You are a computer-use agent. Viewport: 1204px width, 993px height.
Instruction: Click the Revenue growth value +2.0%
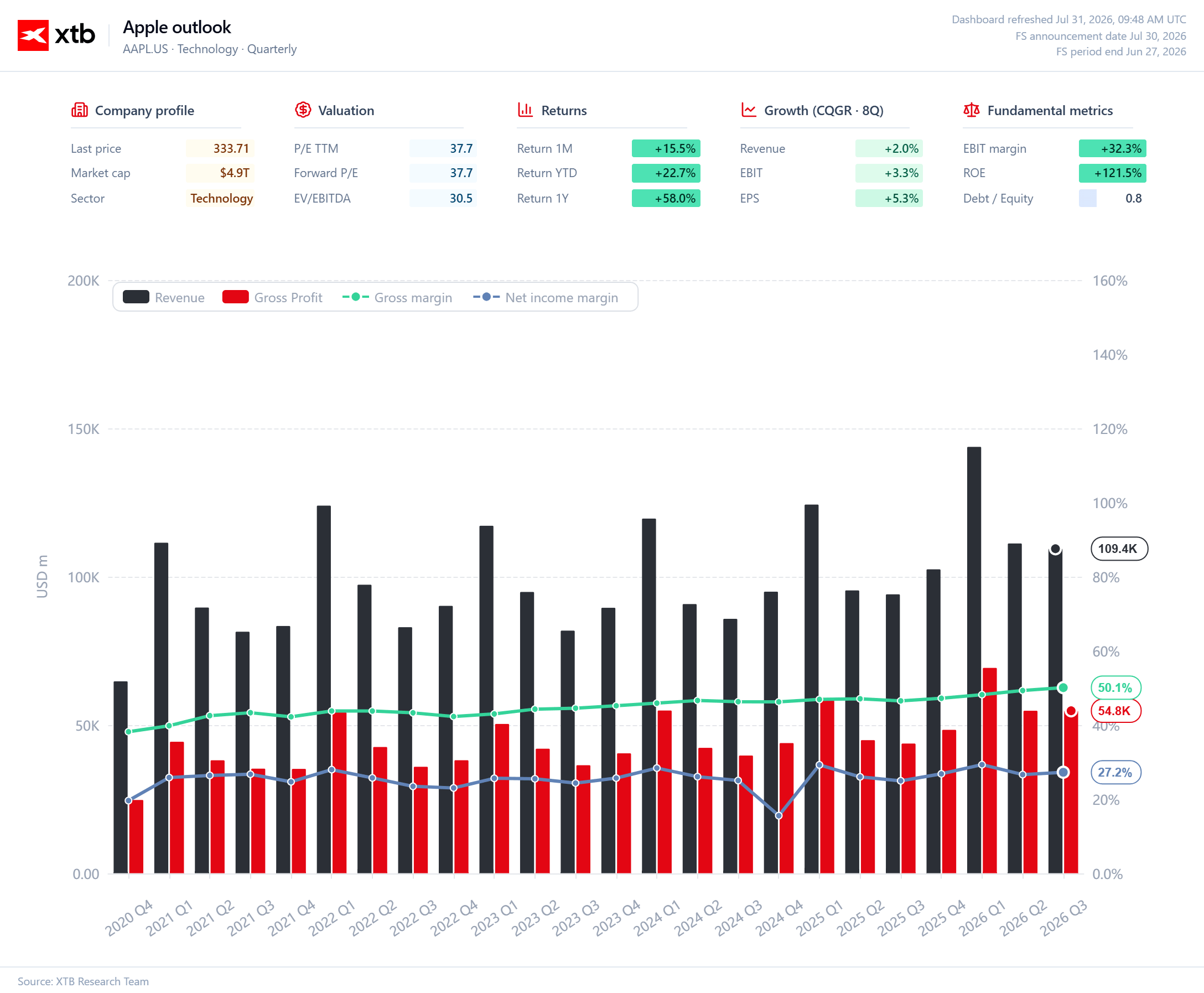[889, 149]
